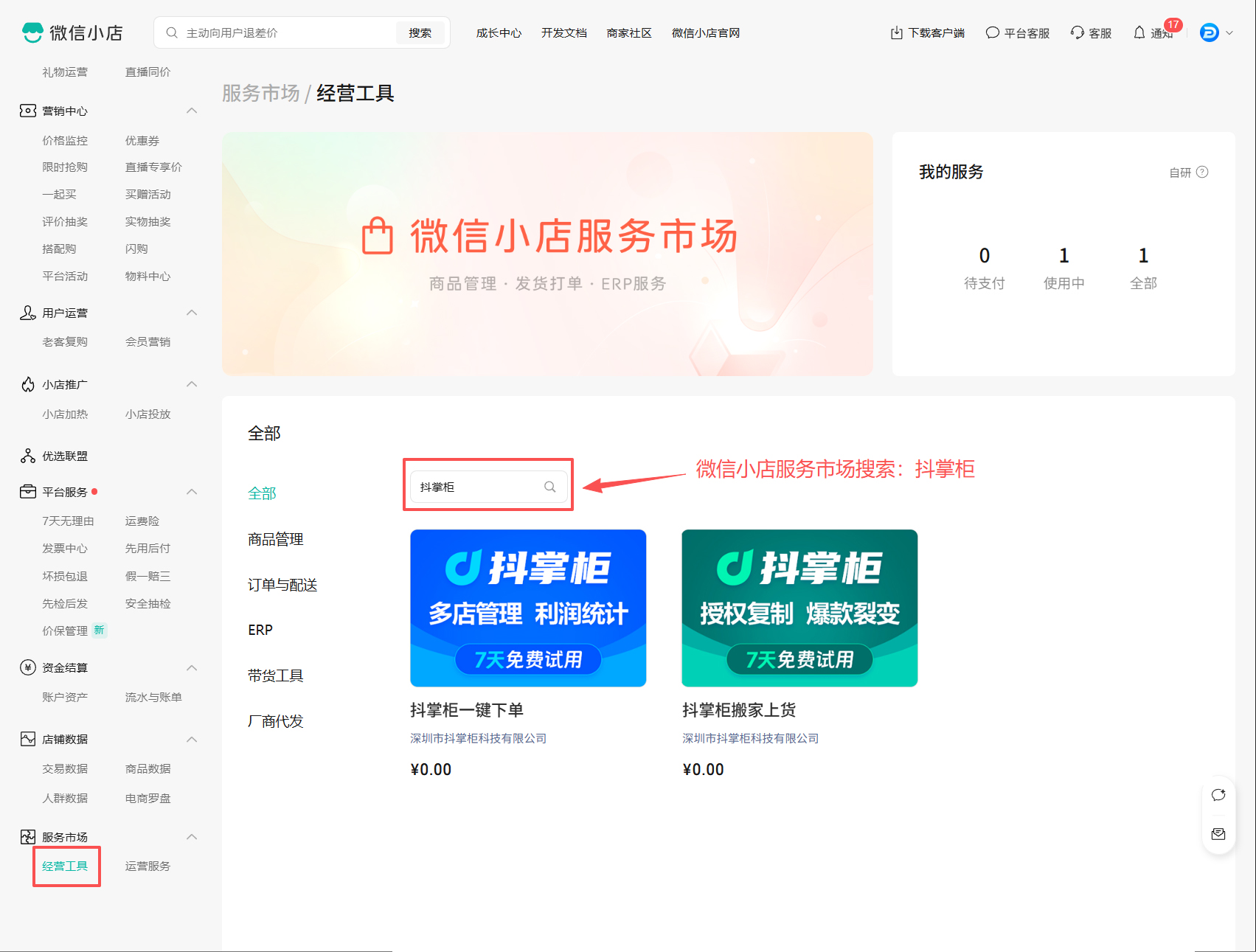Select the 商品管理 category filter

click(276, 539)
